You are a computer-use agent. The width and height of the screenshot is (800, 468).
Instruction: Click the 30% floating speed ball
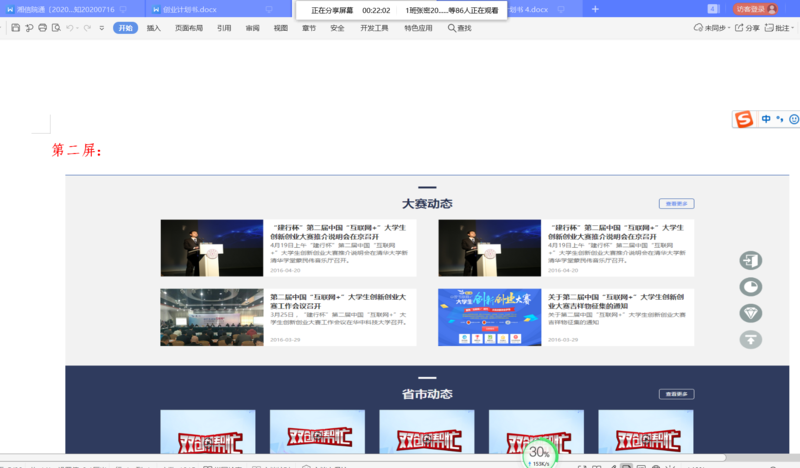539,453
